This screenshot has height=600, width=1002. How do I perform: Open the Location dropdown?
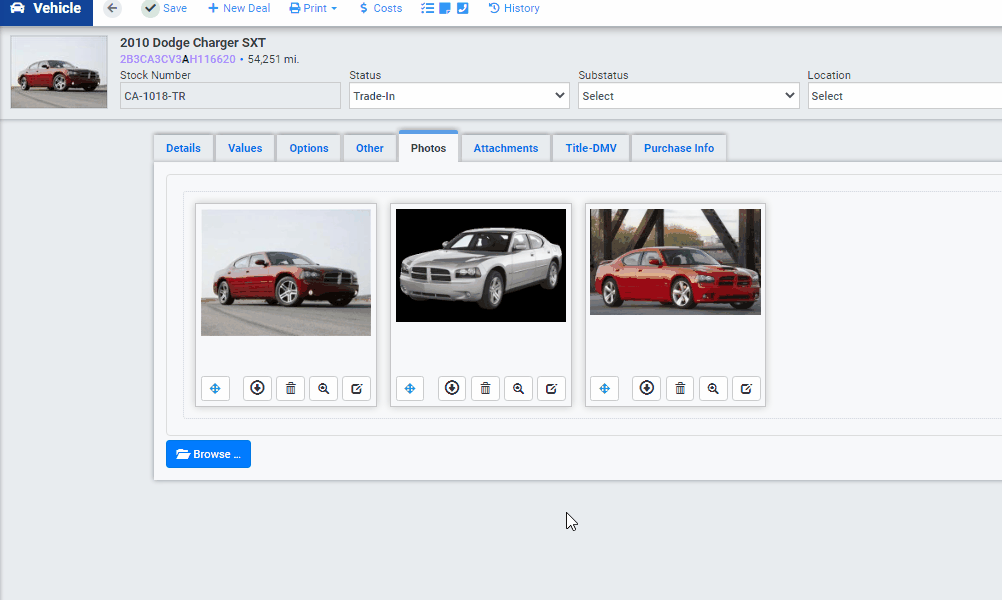905,96
